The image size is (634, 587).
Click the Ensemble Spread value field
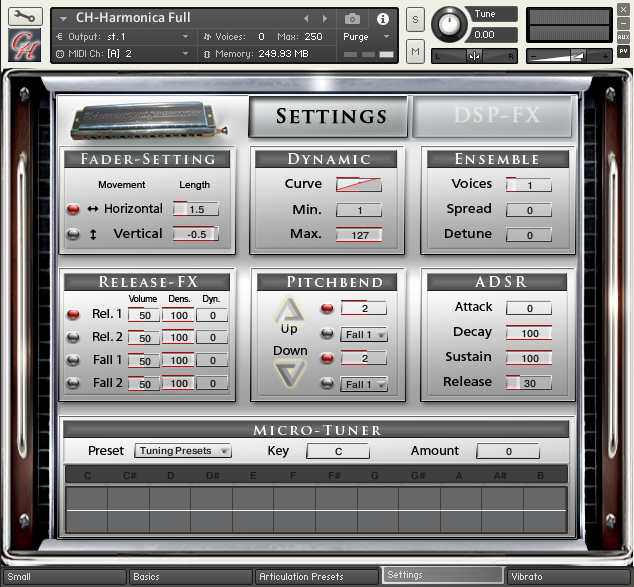tap(529, 210)
